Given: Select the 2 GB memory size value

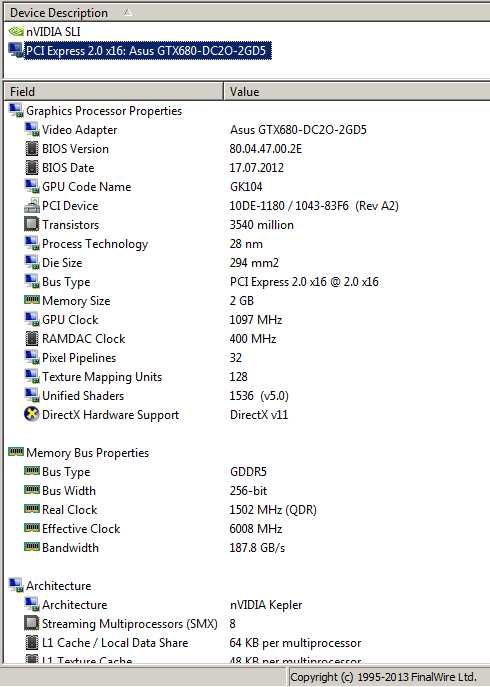Looking at the screenshot, I should pos(241,301).
